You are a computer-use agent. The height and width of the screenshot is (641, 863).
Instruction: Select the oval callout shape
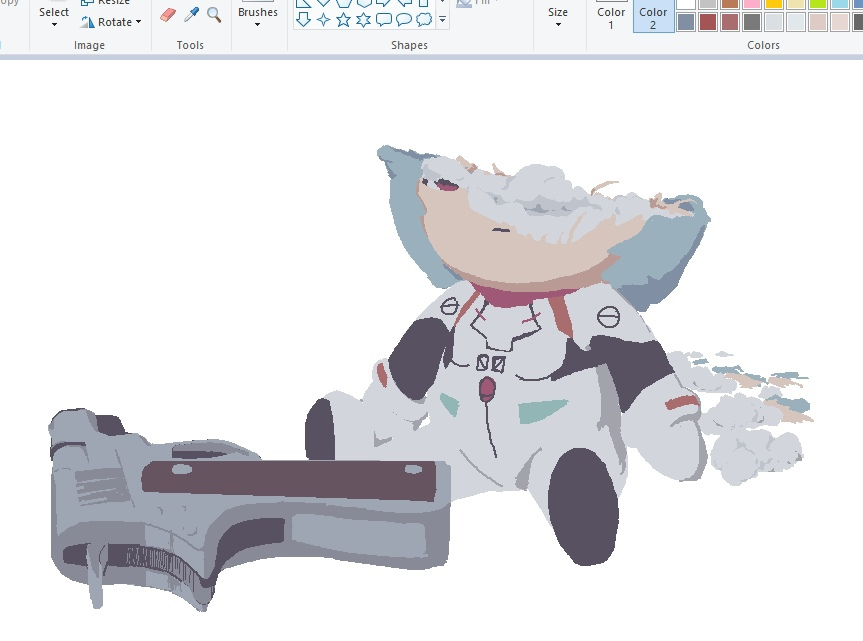[x=403, y=20]
